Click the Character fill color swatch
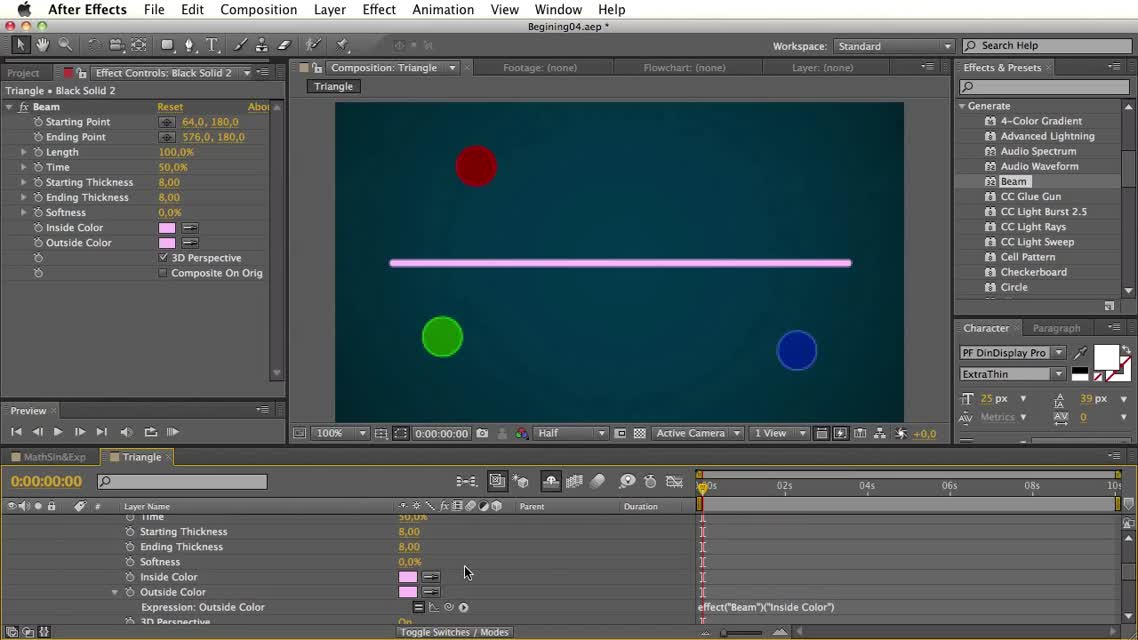 click(1105, 357)
